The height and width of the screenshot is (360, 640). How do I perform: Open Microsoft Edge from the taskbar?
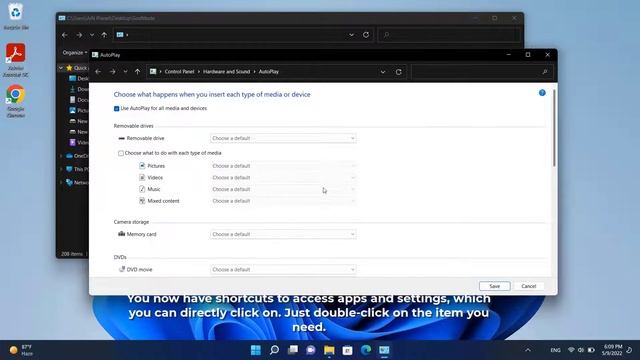pyautogui.click(x=366, y=350)
